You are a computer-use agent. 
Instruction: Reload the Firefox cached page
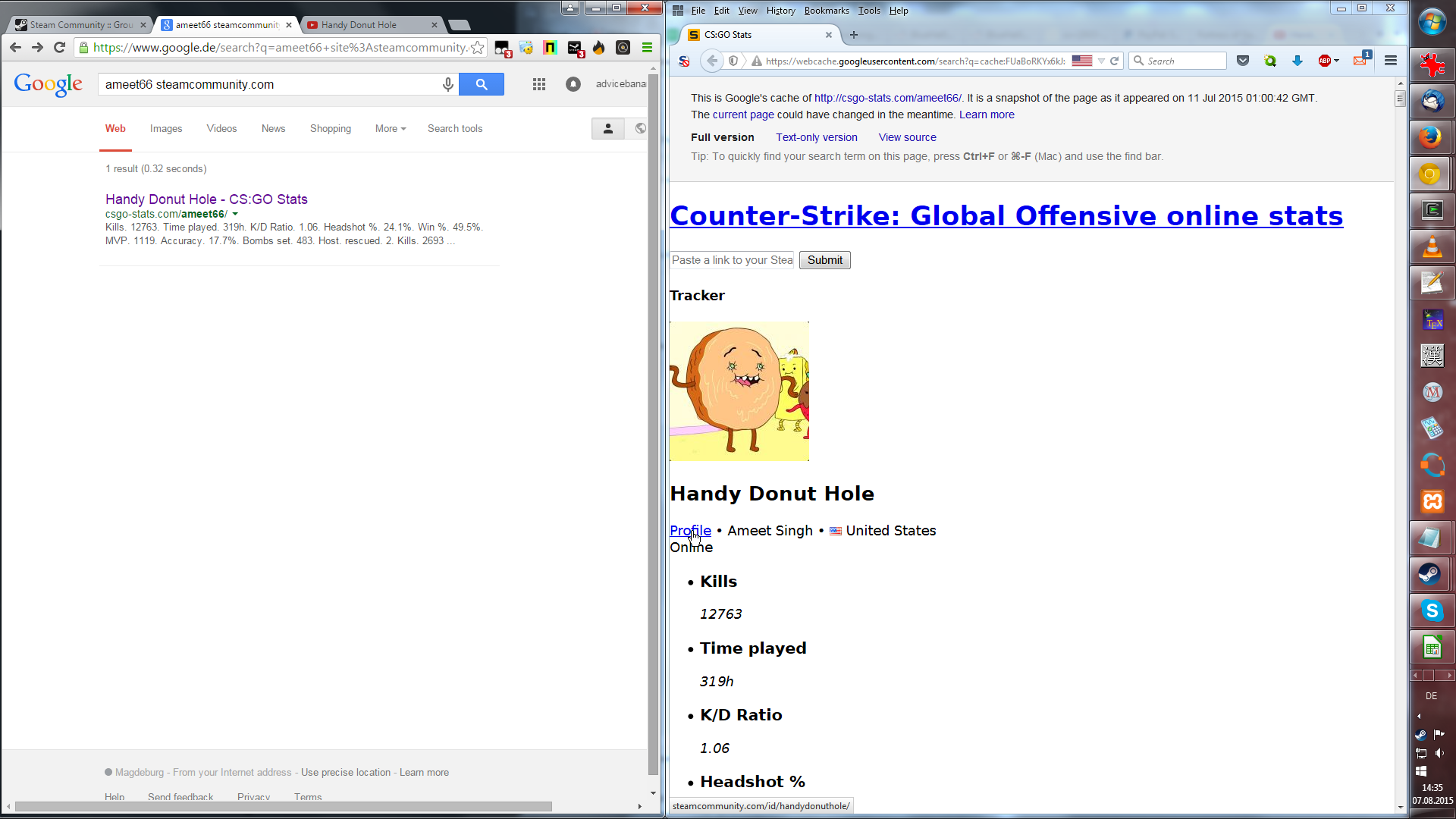click(x=1115, y=61)
